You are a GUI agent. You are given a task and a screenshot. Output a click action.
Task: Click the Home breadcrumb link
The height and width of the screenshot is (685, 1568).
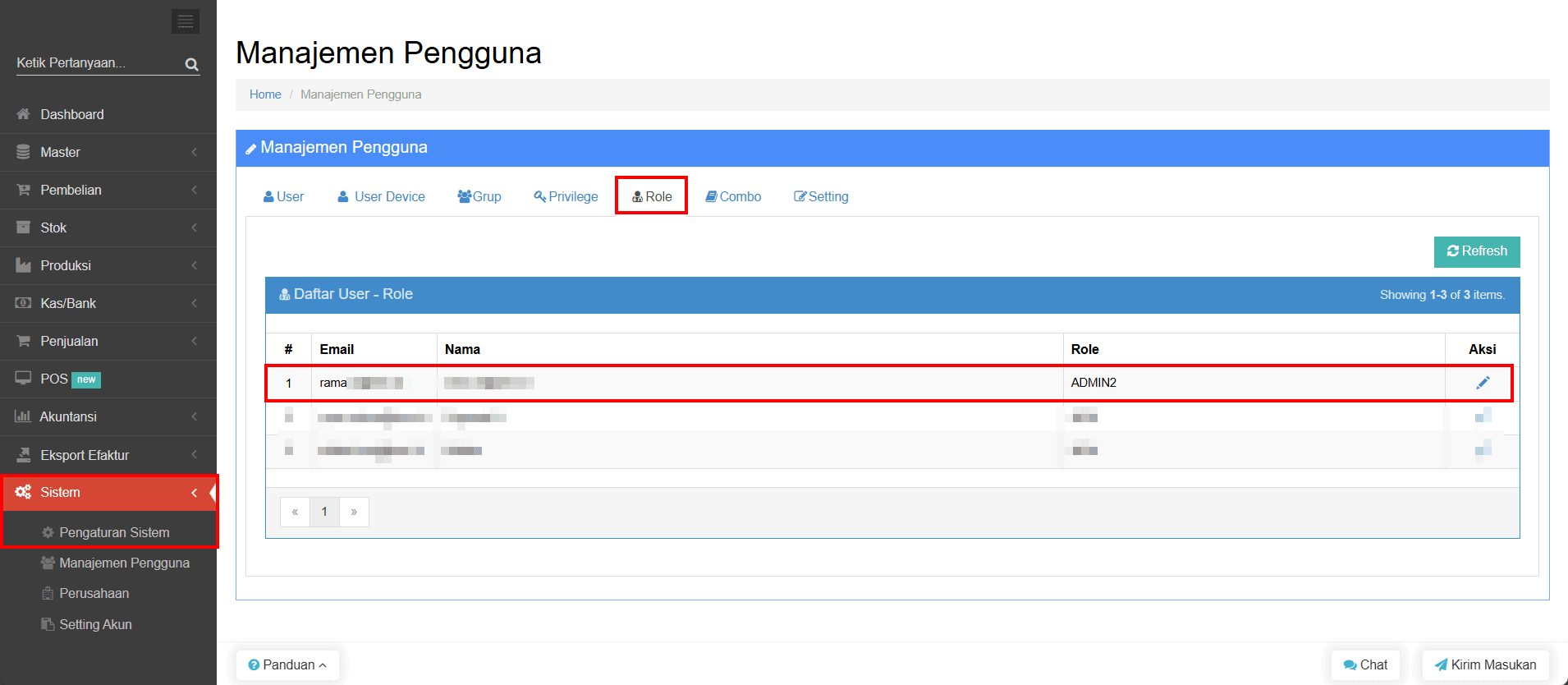pos(265,94)
